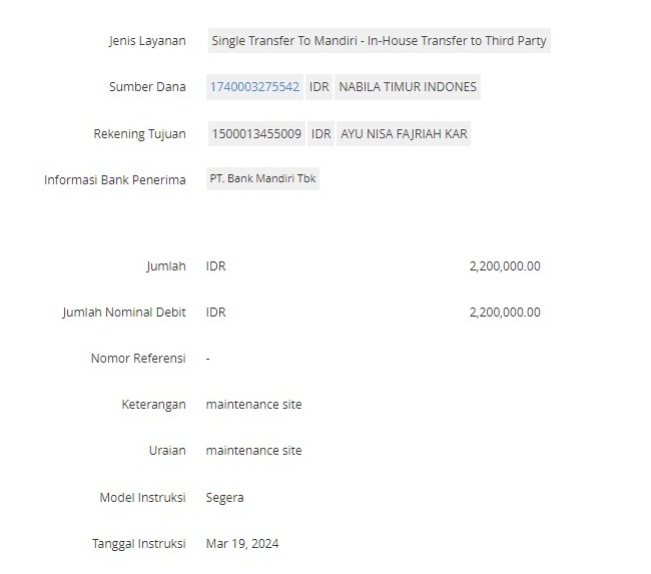Viewport: 651px width, 574px height.
Task: Click the Sumber Dana IDR currency box
Action: point(319,87)
